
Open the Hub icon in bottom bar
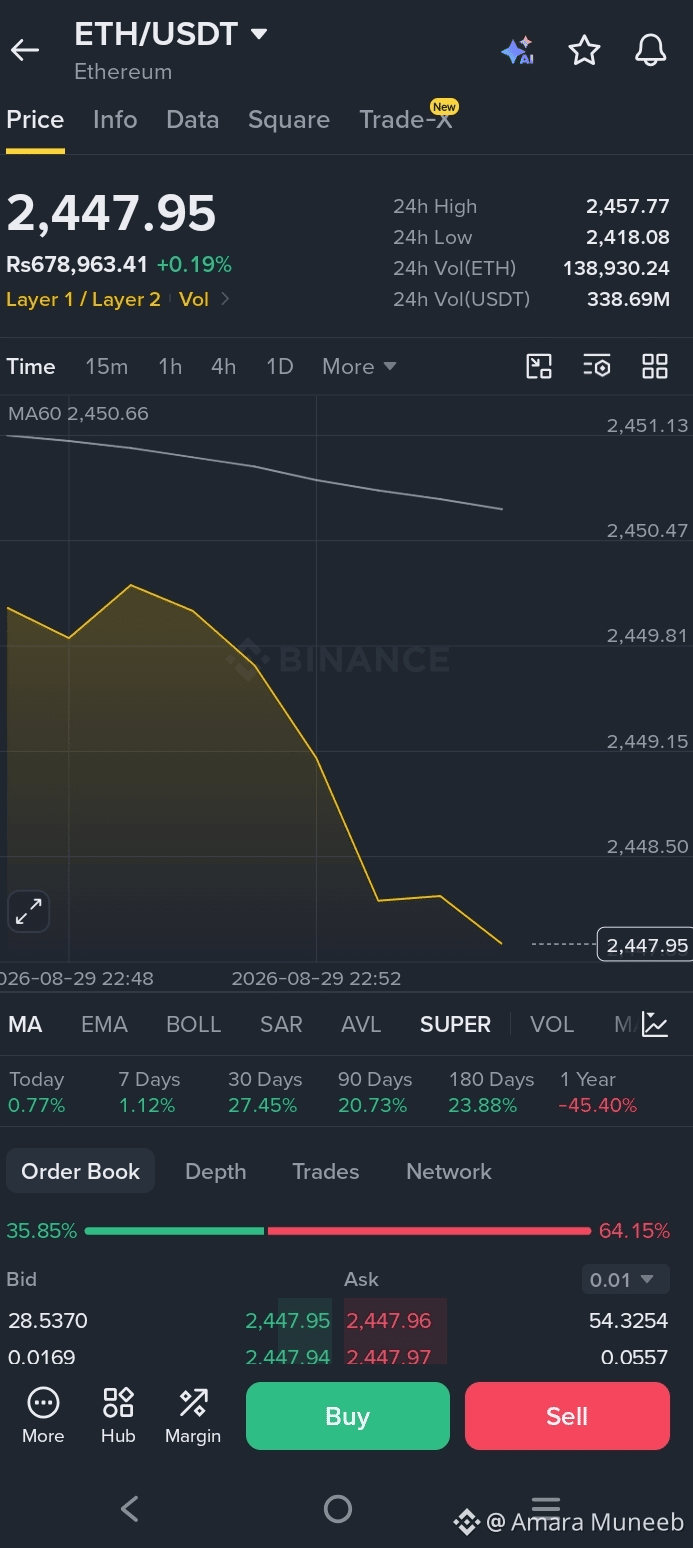click(118, 1415)
